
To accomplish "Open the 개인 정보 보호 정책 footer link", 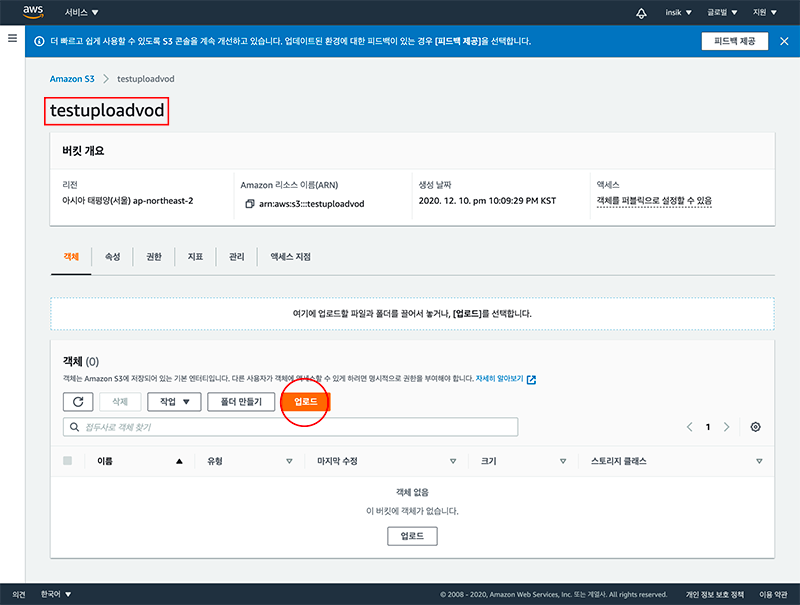I will 714,594.
